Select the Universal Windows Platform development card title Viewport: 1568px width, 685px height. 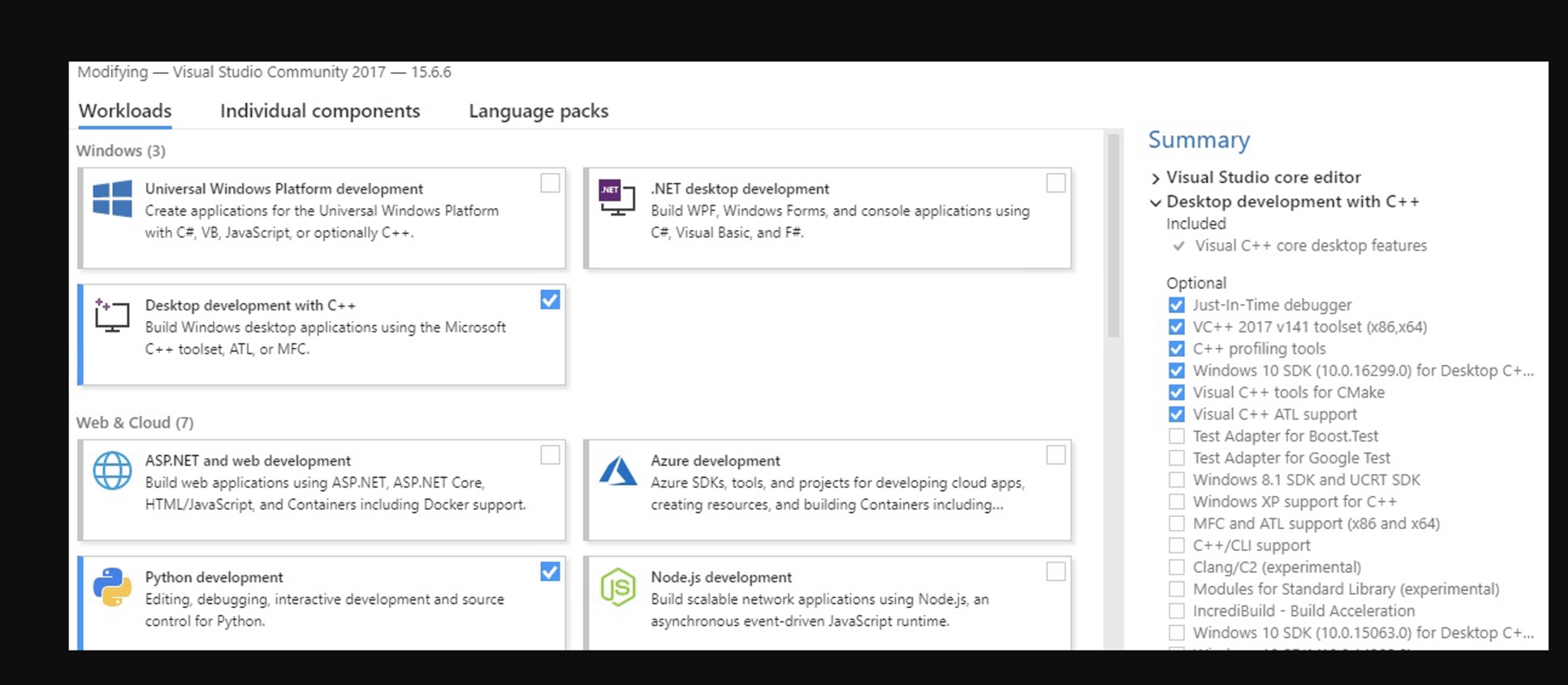[284, 189]
